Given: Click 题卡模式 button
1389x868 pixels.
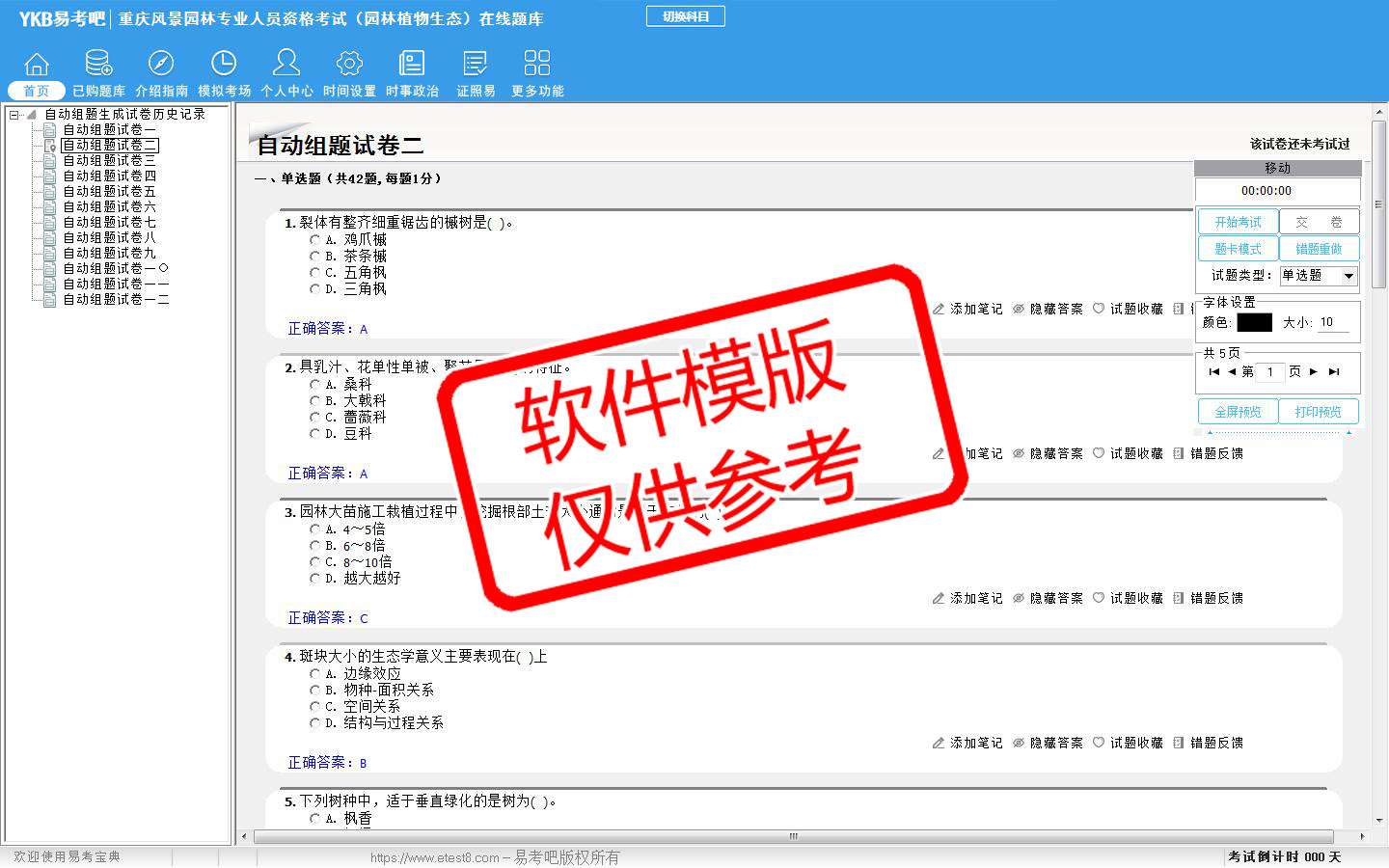Looking at the screenshot, I should [x=1238, y=249].
